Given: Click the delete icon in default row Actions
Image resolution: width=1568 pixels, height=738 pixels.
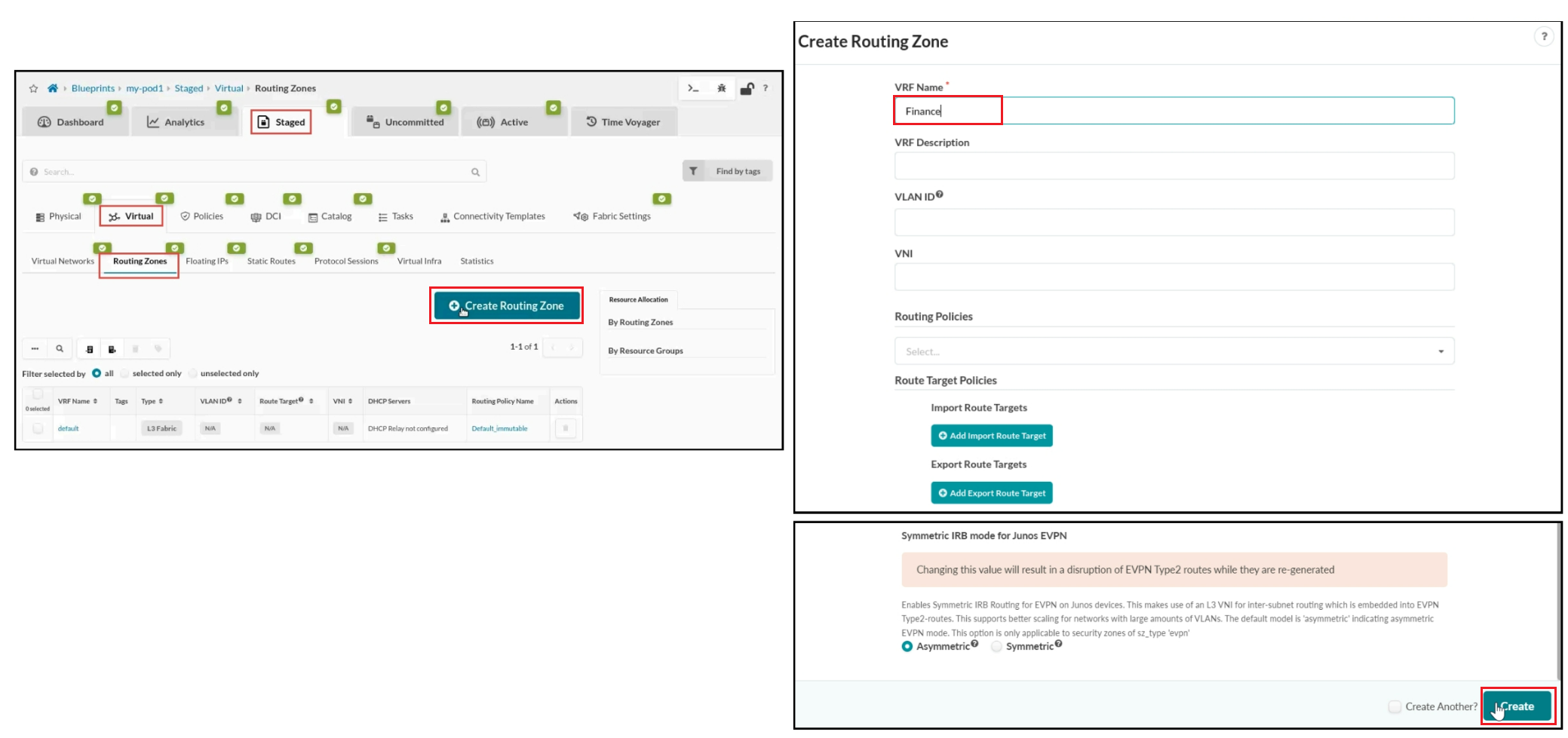Looking at the screenshot, I should click(x=565, y=428).
